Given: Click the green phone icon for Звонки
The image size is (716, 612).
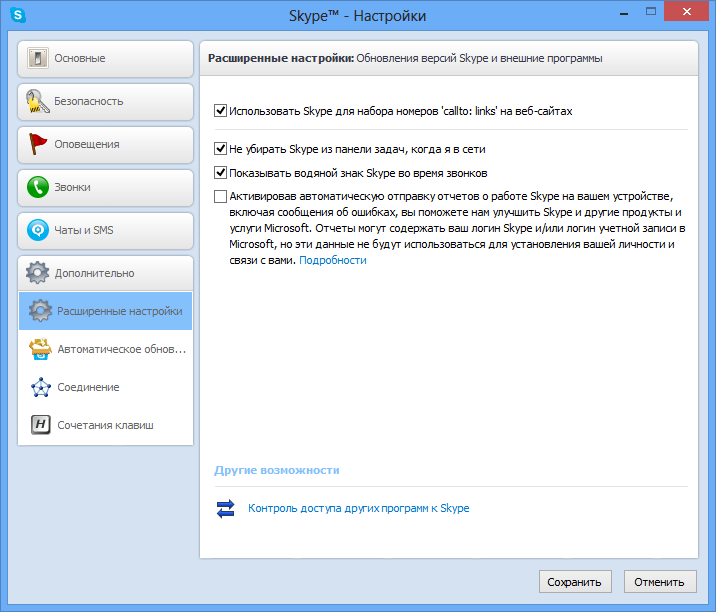Looking at the screenshot, I should [37, 187].
